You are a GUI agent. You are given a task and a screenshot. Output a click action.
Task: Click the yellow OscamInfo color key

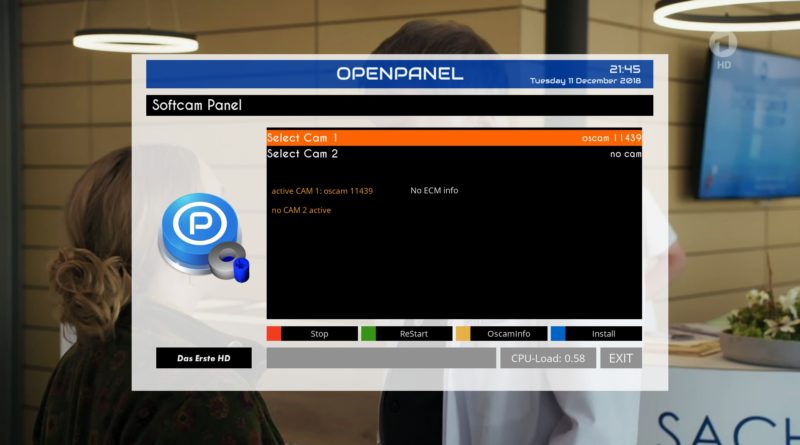[463, 334]
